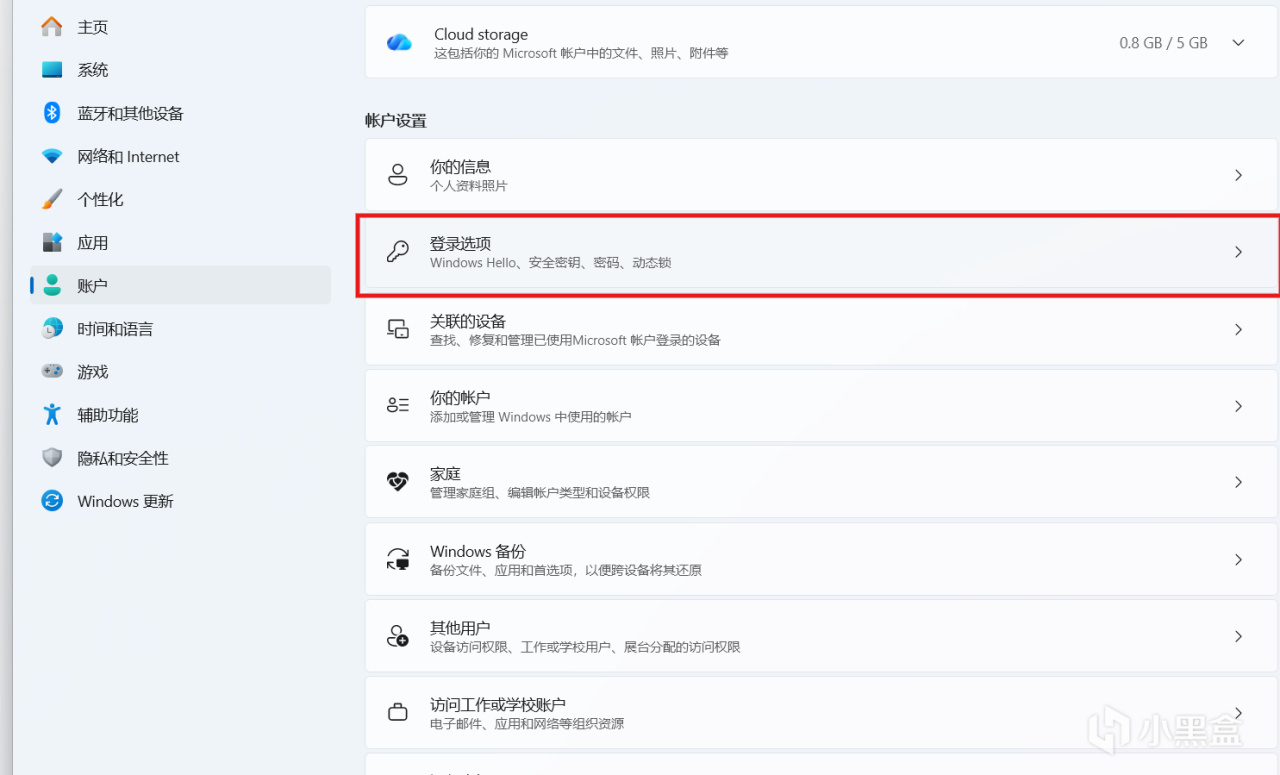
Task: Click the Windows Update sync icon
Action: tap(52, 500)
